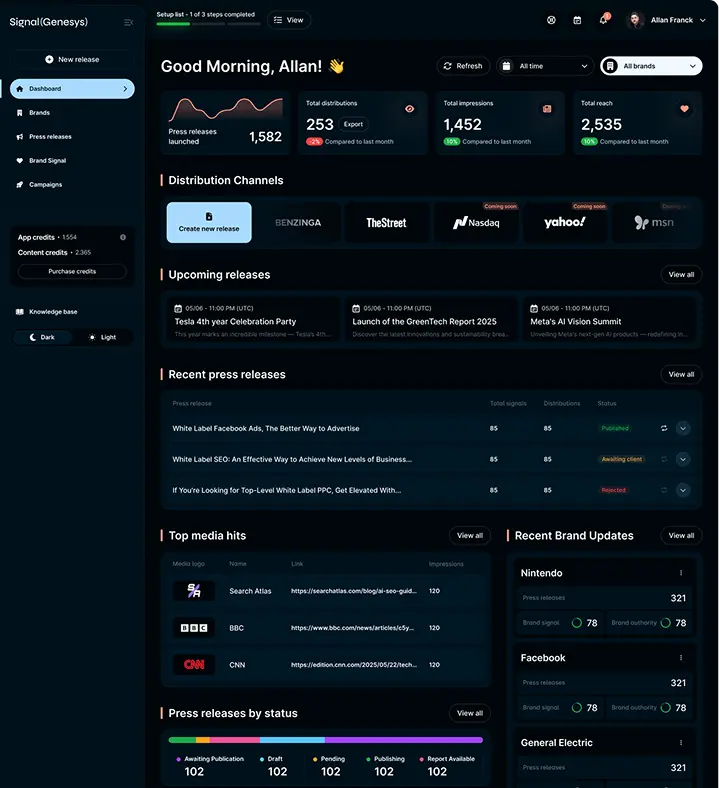Screen dimensions: 719x788
Task: View all Upcoming releases
Action: 681,274
